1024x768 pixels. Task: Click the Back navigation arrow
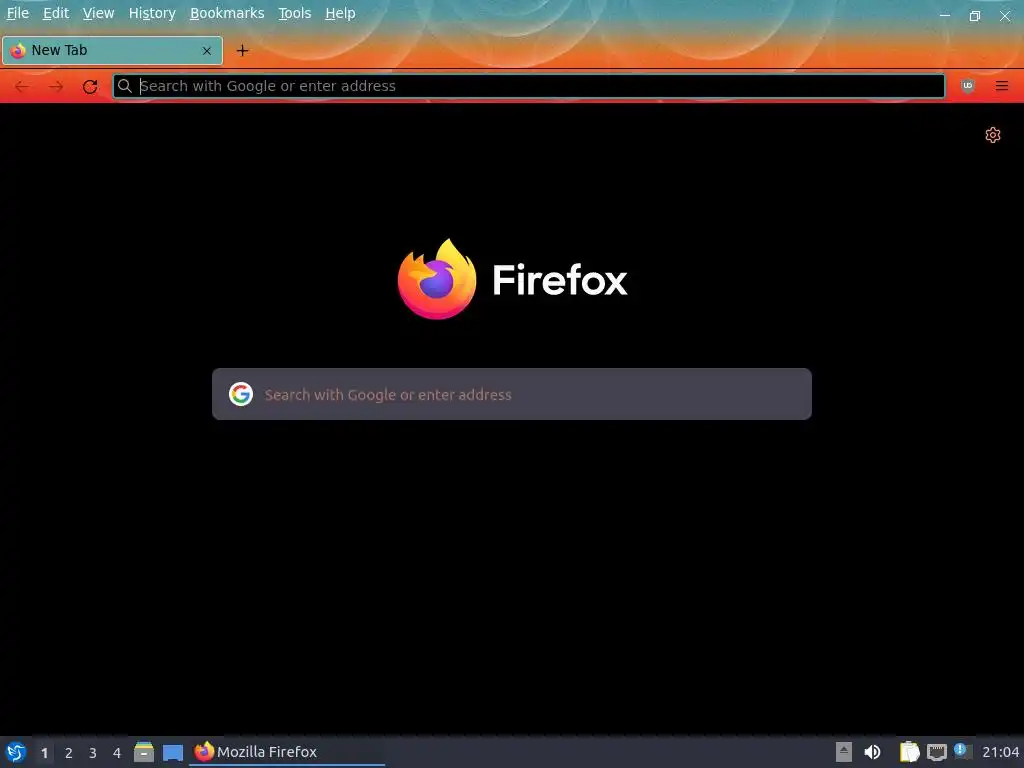click(x=22, y=86)
